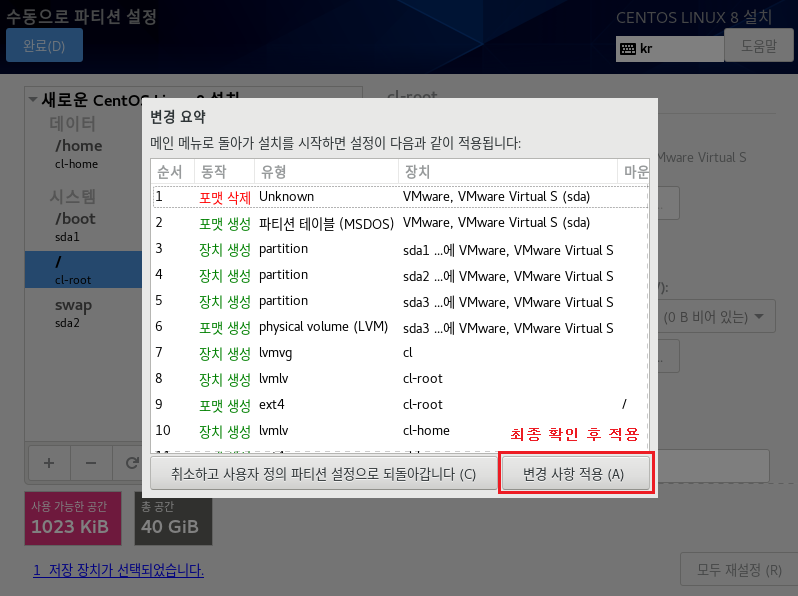Click the 사용 가능한 공간 1023 KiB box
Screen dimensions: 798x596
73,518
